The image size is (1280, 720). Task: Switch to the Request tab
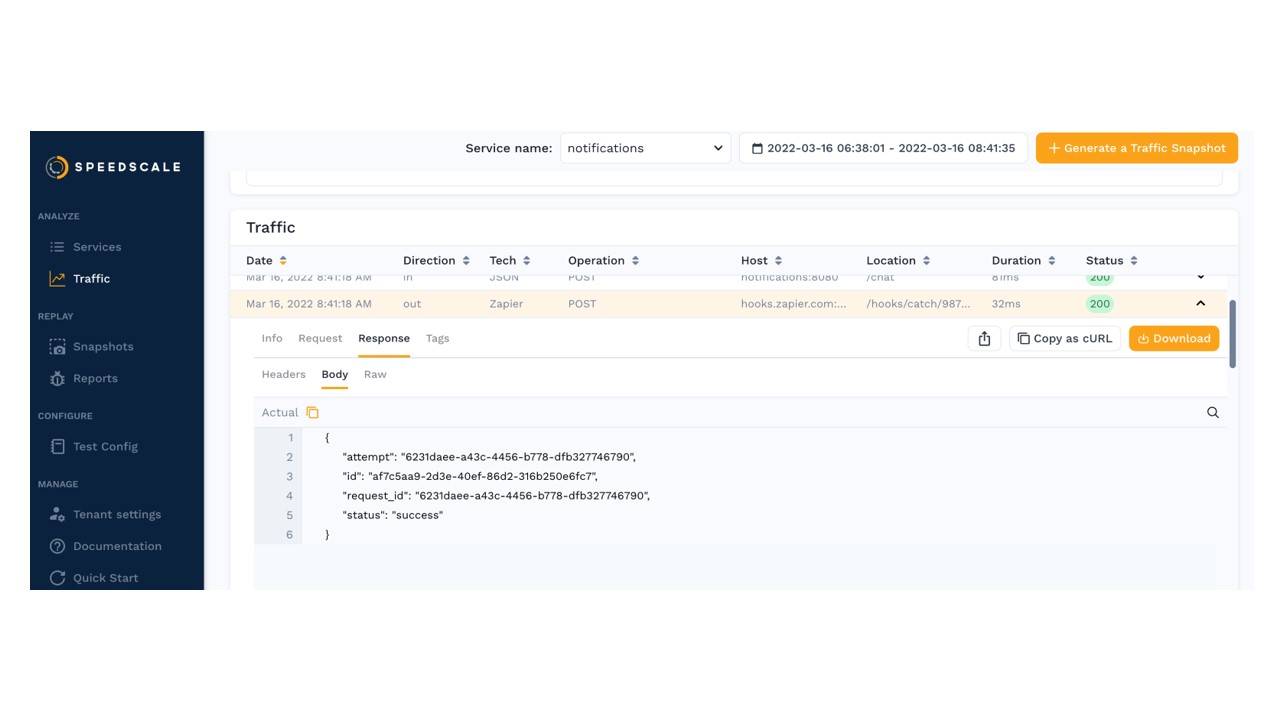(x=320, y=339)
